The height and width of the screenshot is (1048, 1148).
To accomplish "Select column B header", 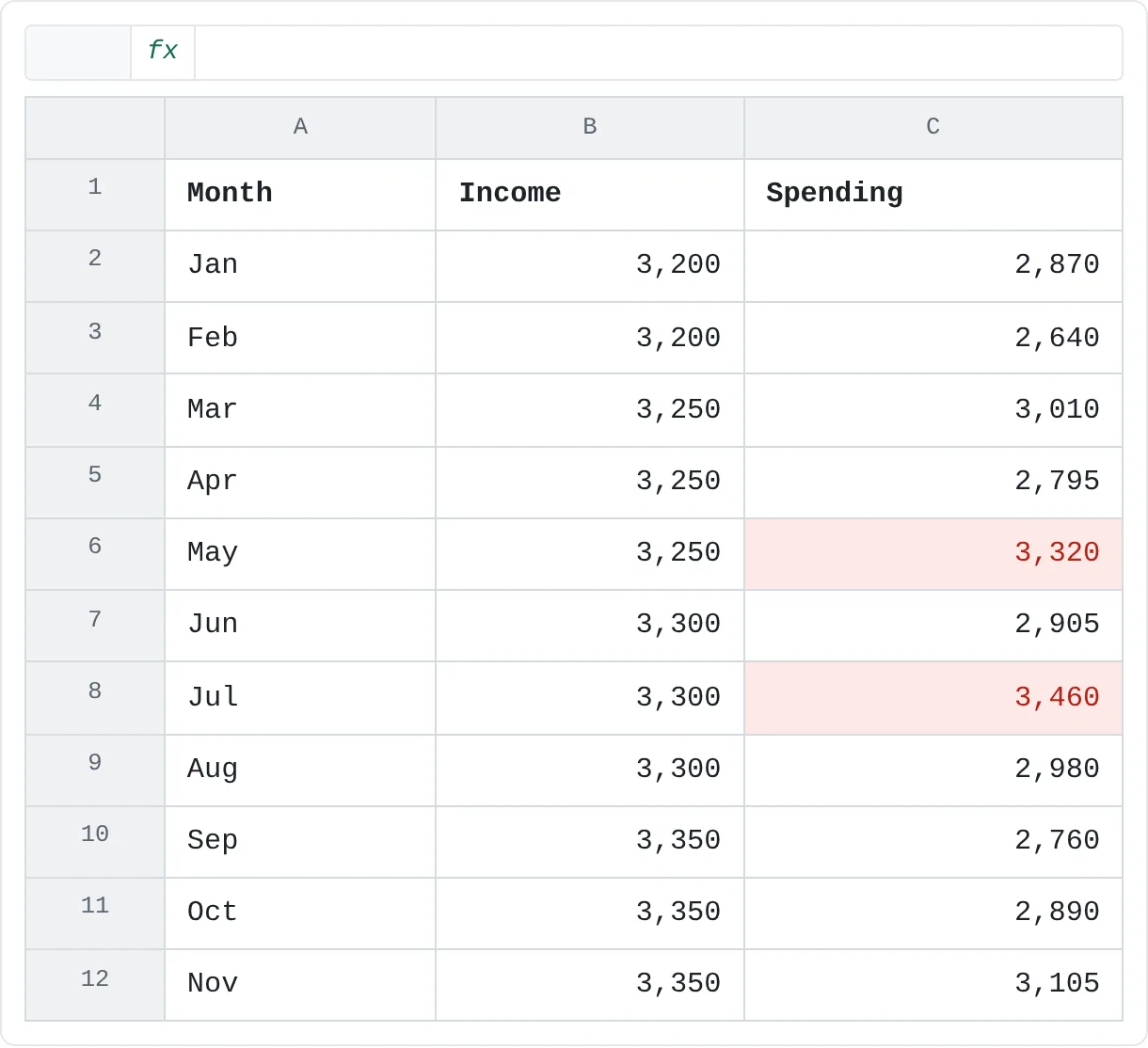I will coord(590,128).
